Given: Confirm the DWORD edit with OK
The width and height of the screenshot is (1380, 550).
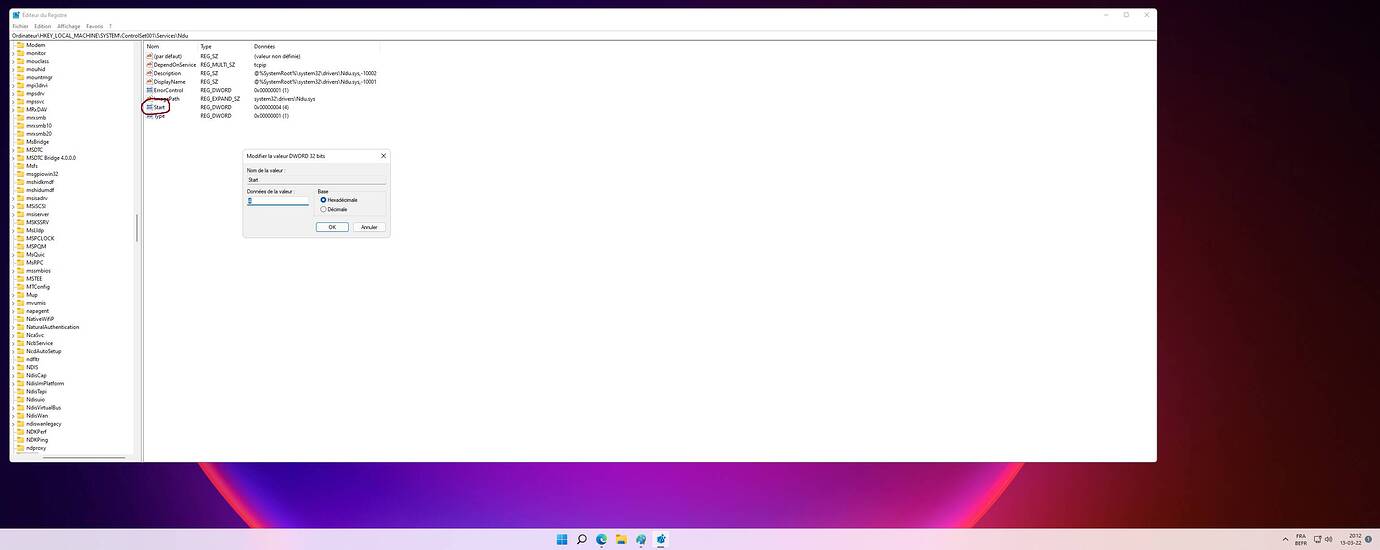Looking at the screenshot, I should click(331, 227).
